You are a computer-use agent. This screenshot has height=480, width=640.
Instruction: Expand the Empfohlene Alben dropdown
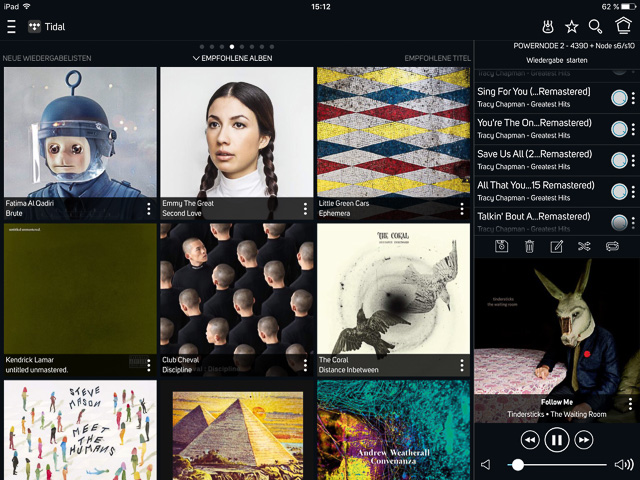click(x=232, y=58)
